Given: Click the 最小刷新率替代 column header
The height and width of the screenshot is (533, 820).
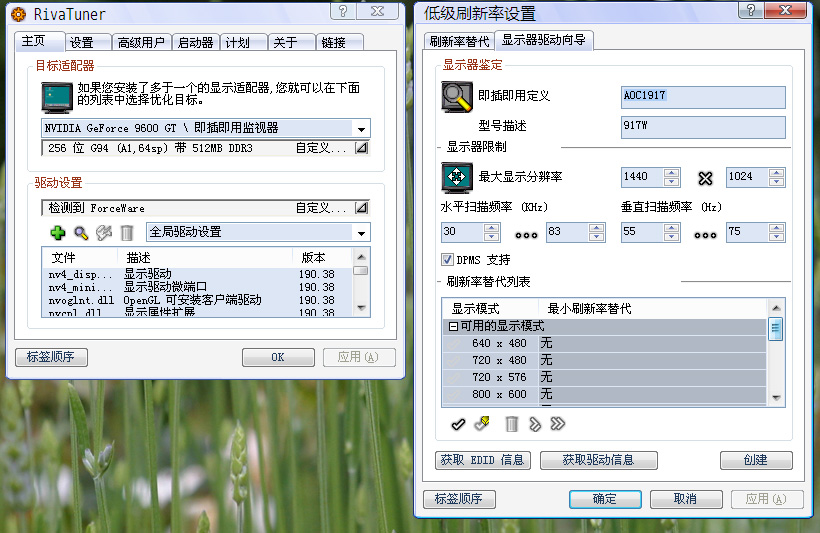Looking at the screenshot, I should point(653,309).
